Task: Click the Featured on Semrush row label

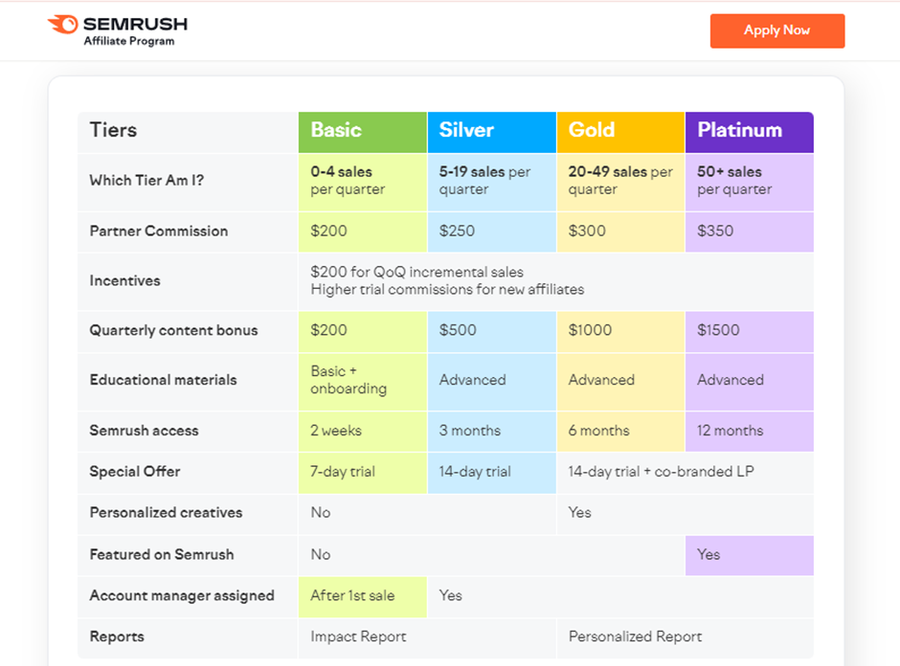Action: pyautogui.click(x=161, y=555)
